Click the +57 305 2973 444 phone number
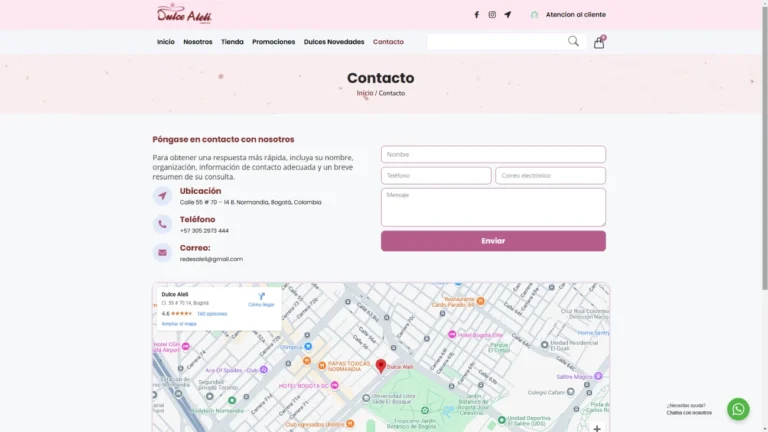The height and width of the screenshot is (432, 768). (x=204, y=231)
